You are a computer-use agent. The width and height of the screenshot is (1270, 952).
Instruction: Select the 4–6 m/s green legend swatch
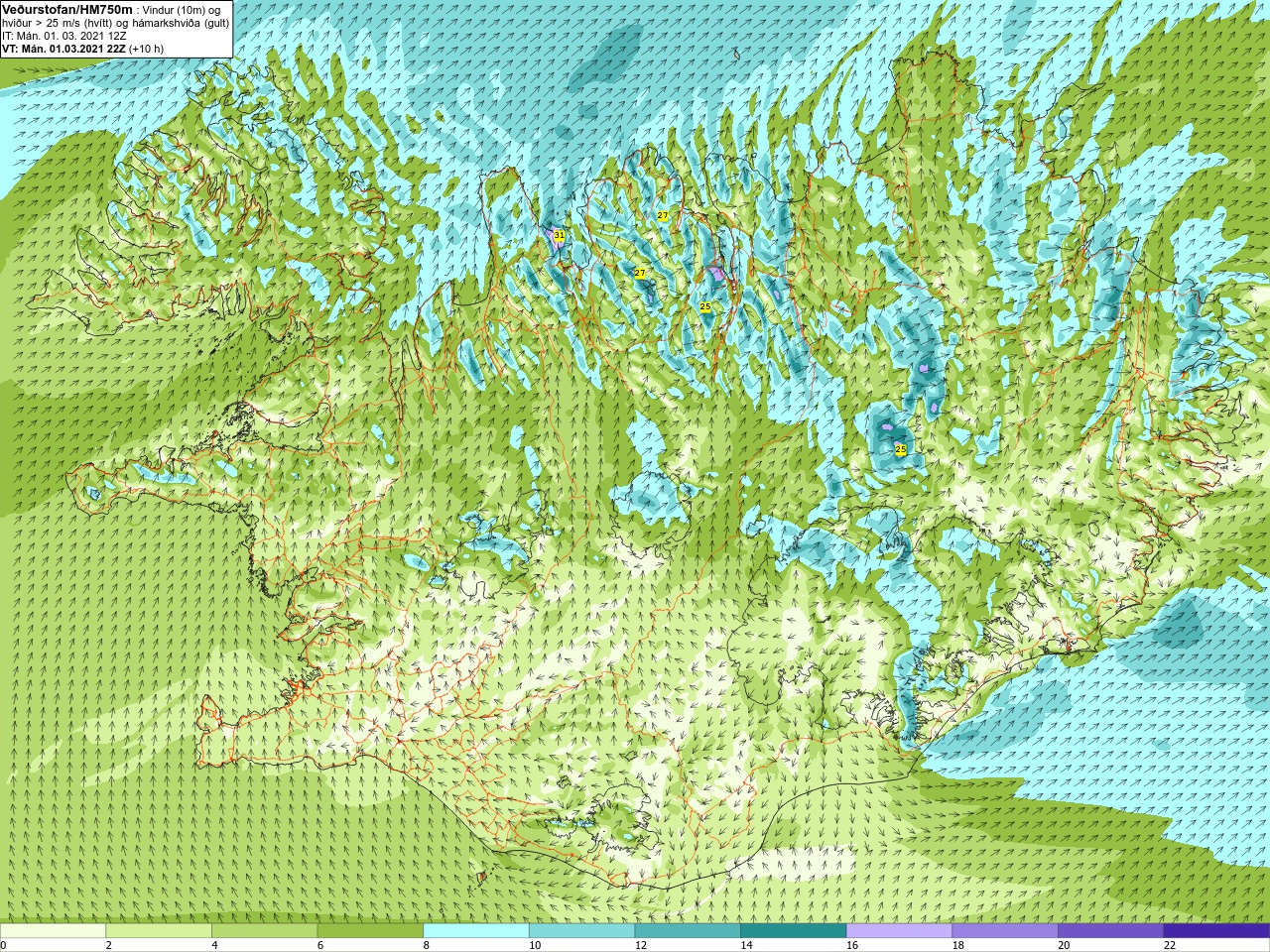264,931
